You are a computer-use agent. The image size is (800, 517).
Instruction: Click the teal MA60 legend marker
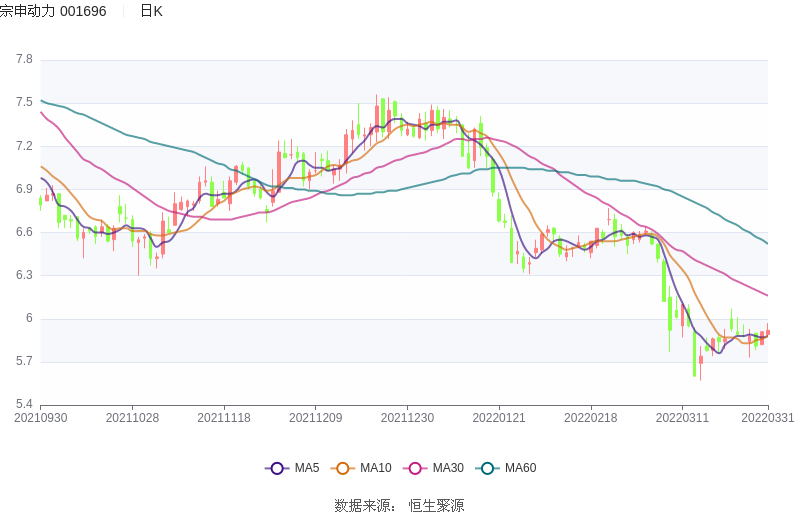489,468
